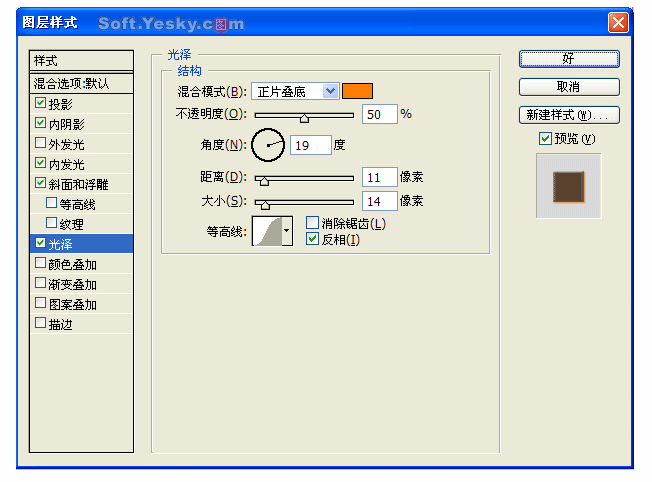Select the 投影 row label in the styles list
Image resolution: width=652 pixels, height=482 pixels.
60,104
